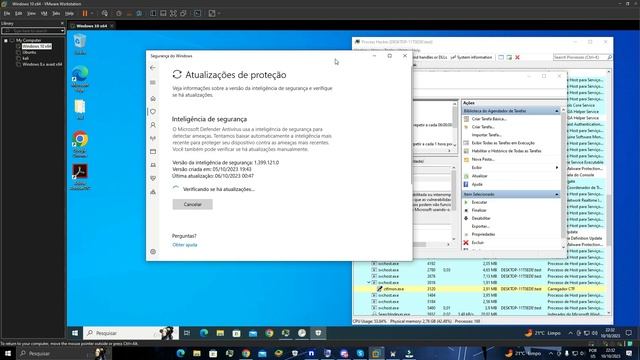640x360 pixels.
Task: Click Ações panel vertical scrollbar
Action: [x=564, y=175]
